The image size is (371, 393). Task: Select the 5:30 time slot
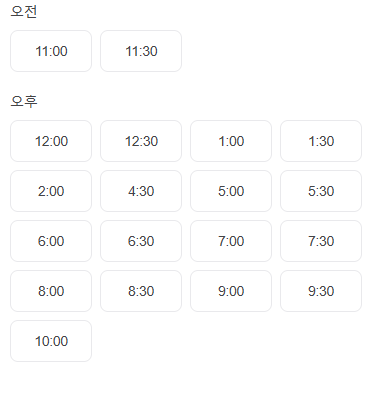[321, 191]
